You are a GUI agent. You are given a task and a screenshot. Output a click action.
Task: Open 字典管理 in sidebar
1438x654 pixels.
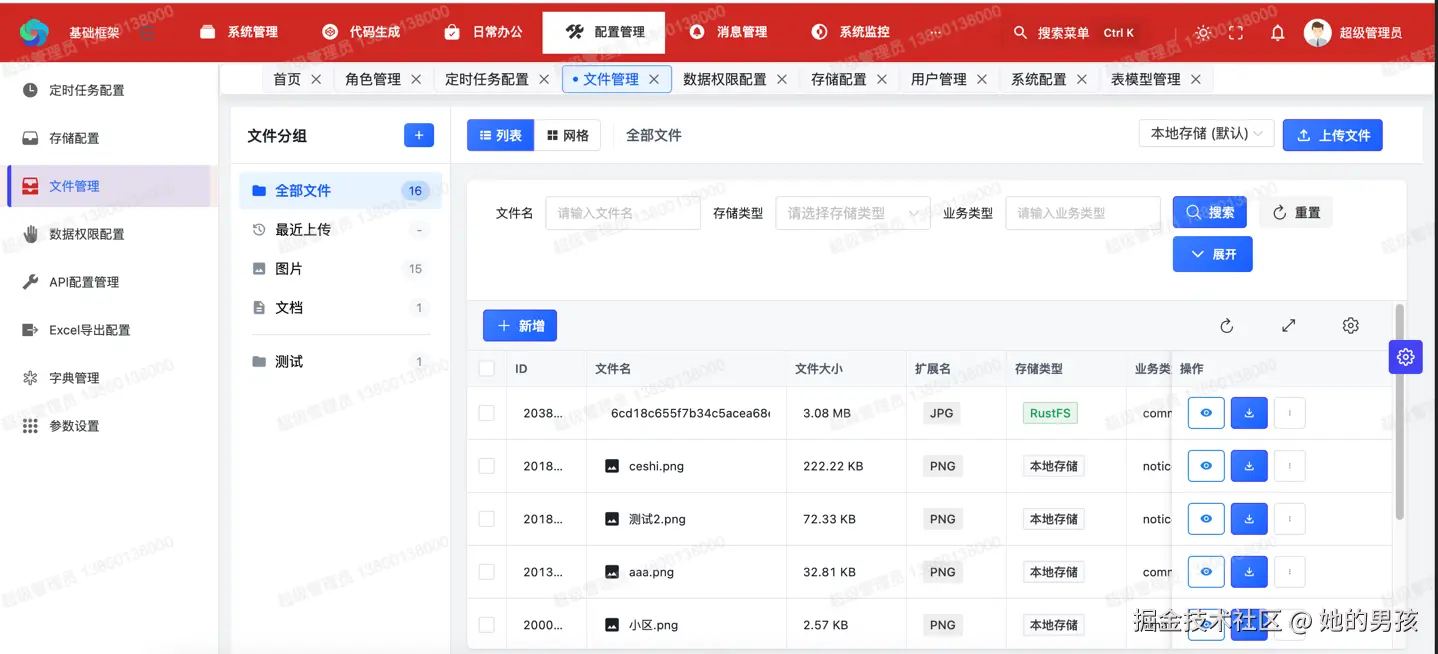click(108, 378)
